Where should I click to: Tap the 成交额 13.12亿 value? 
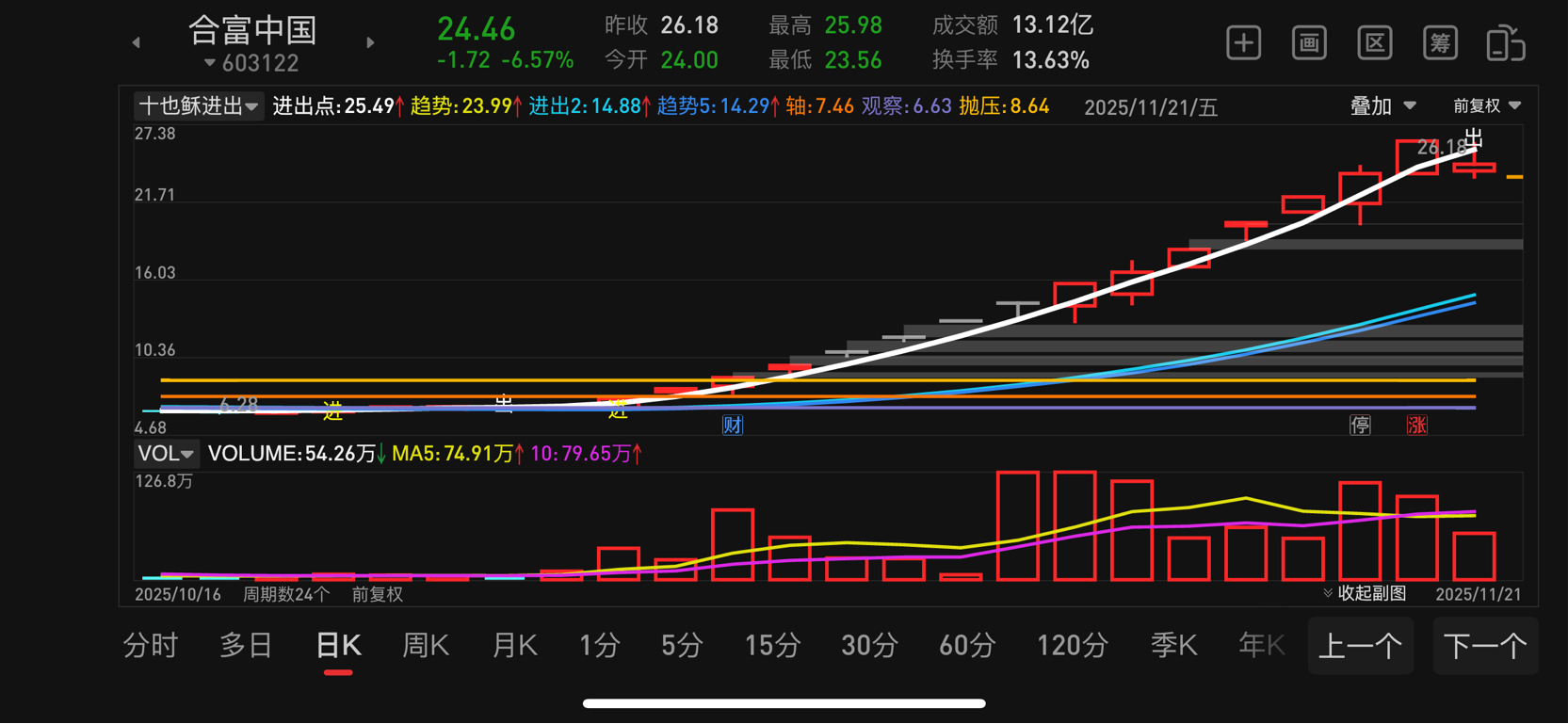click(x=1052, y=25)
